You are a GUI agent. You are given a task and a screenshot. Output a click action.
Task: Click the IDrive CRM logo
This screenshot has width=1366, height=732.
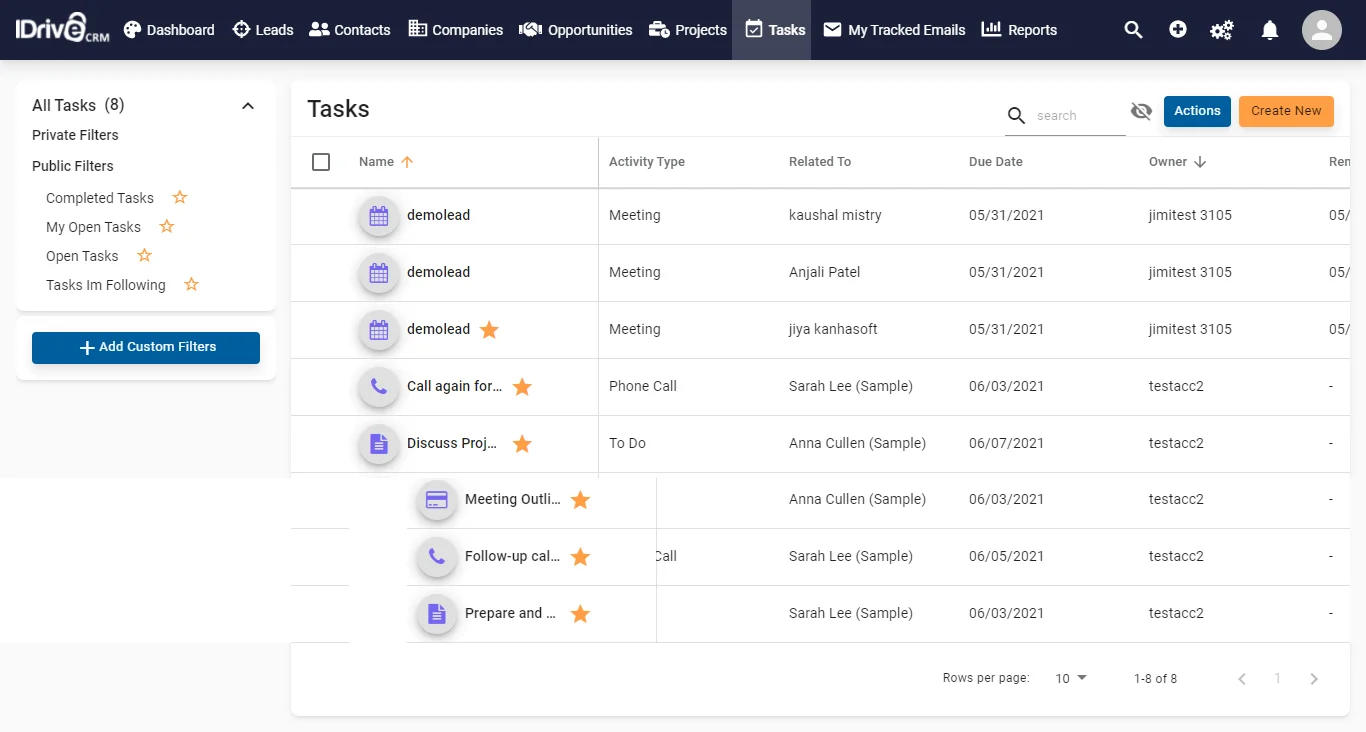tap(62, 29)
